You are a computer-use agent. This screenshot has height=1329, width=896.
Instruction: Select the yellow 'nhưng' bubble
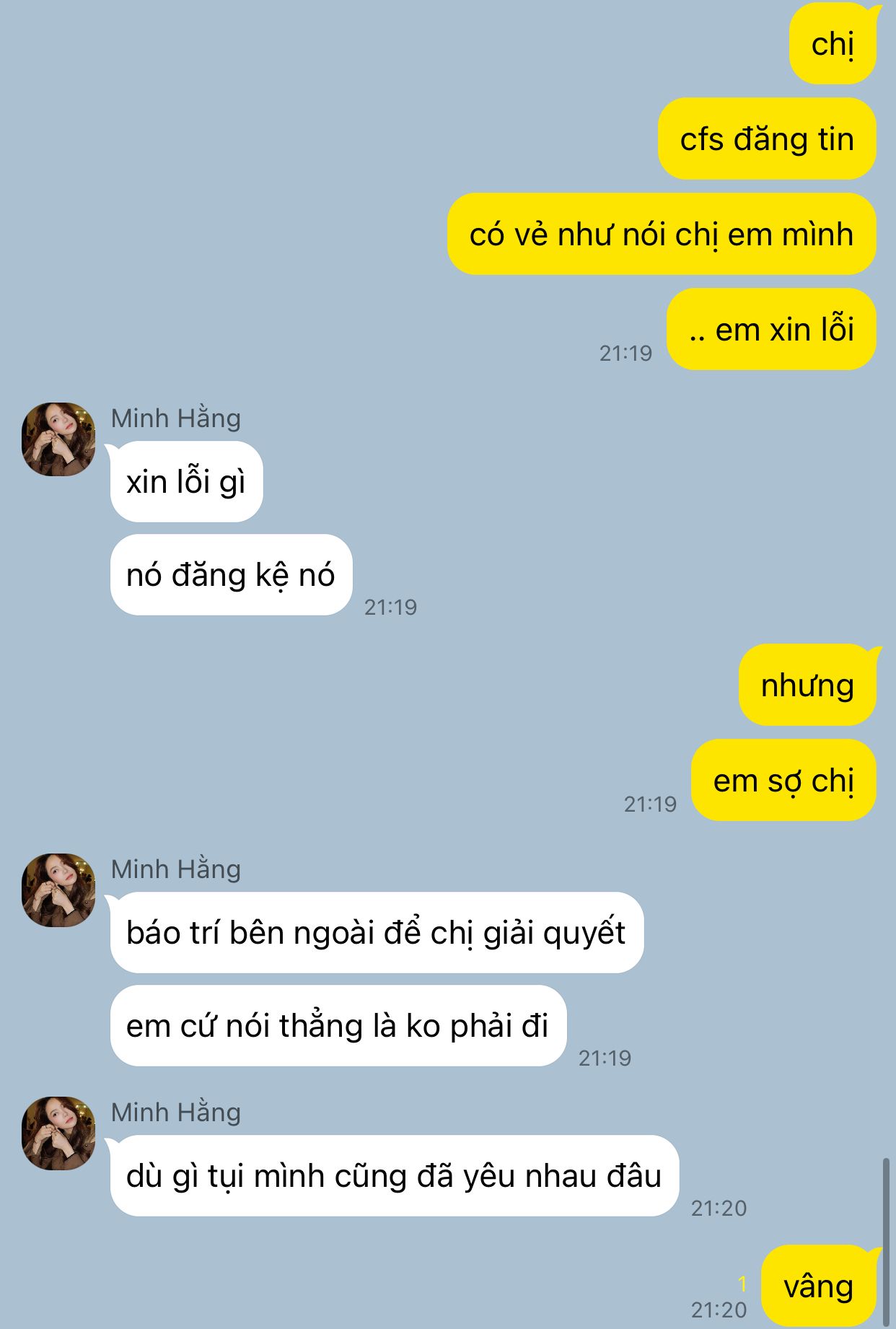808,685
